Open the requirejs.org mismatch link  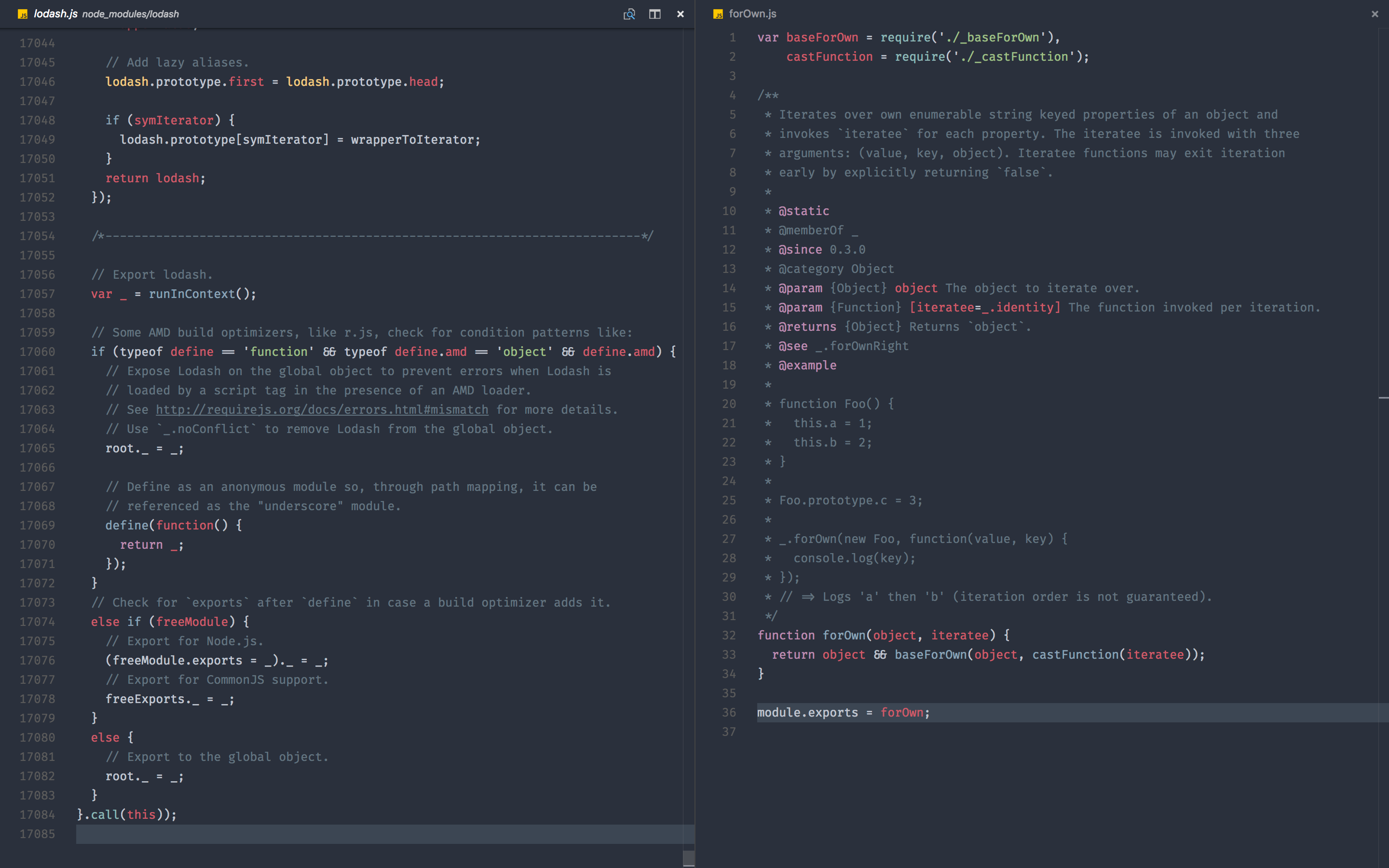point(321,409)
